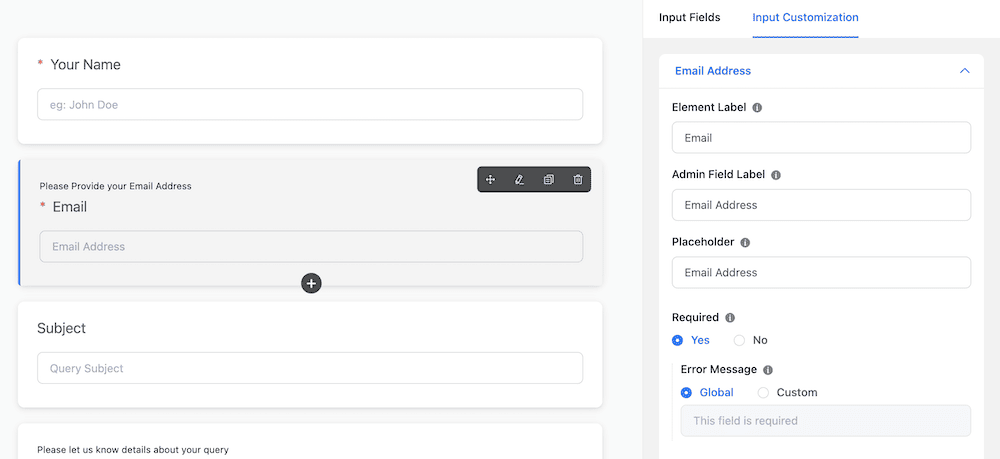Image resolution: width=1000 pixels, height=459 pixels.
Task: Click info icon next to Admin Field Label
Action: (776, 175)
